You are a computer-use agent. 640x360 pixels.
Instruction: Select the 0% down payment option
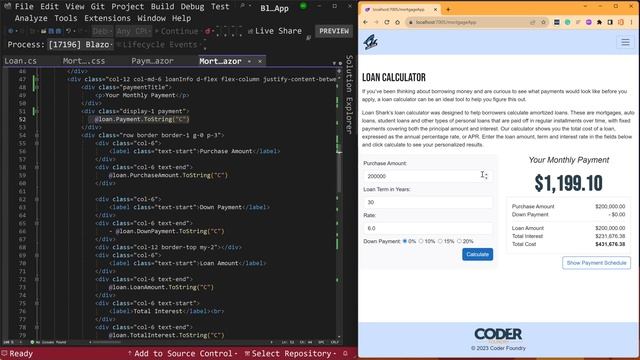tap(405, 241)
